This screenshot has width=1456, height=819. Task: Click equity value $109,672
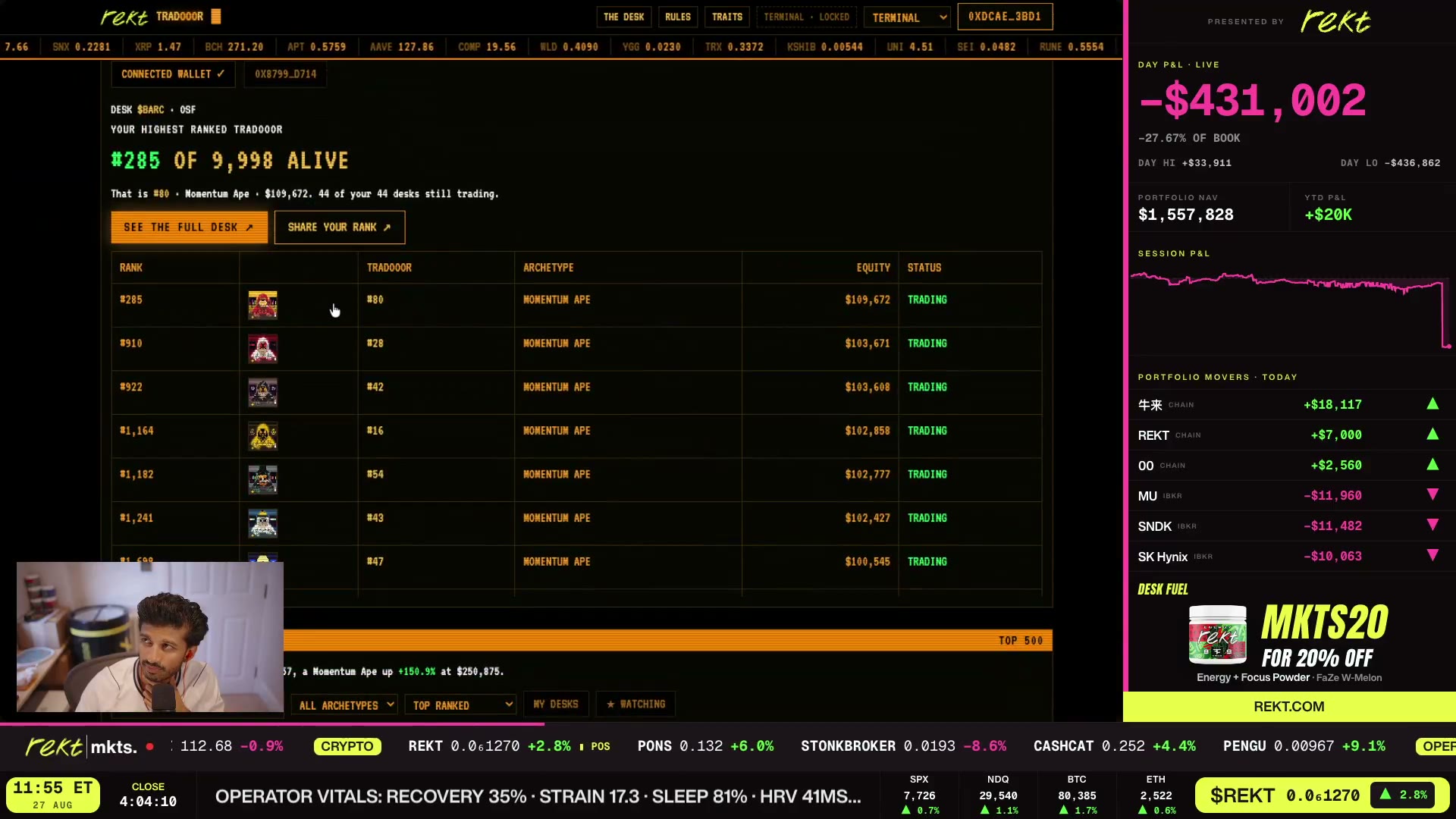coord(868,300)
